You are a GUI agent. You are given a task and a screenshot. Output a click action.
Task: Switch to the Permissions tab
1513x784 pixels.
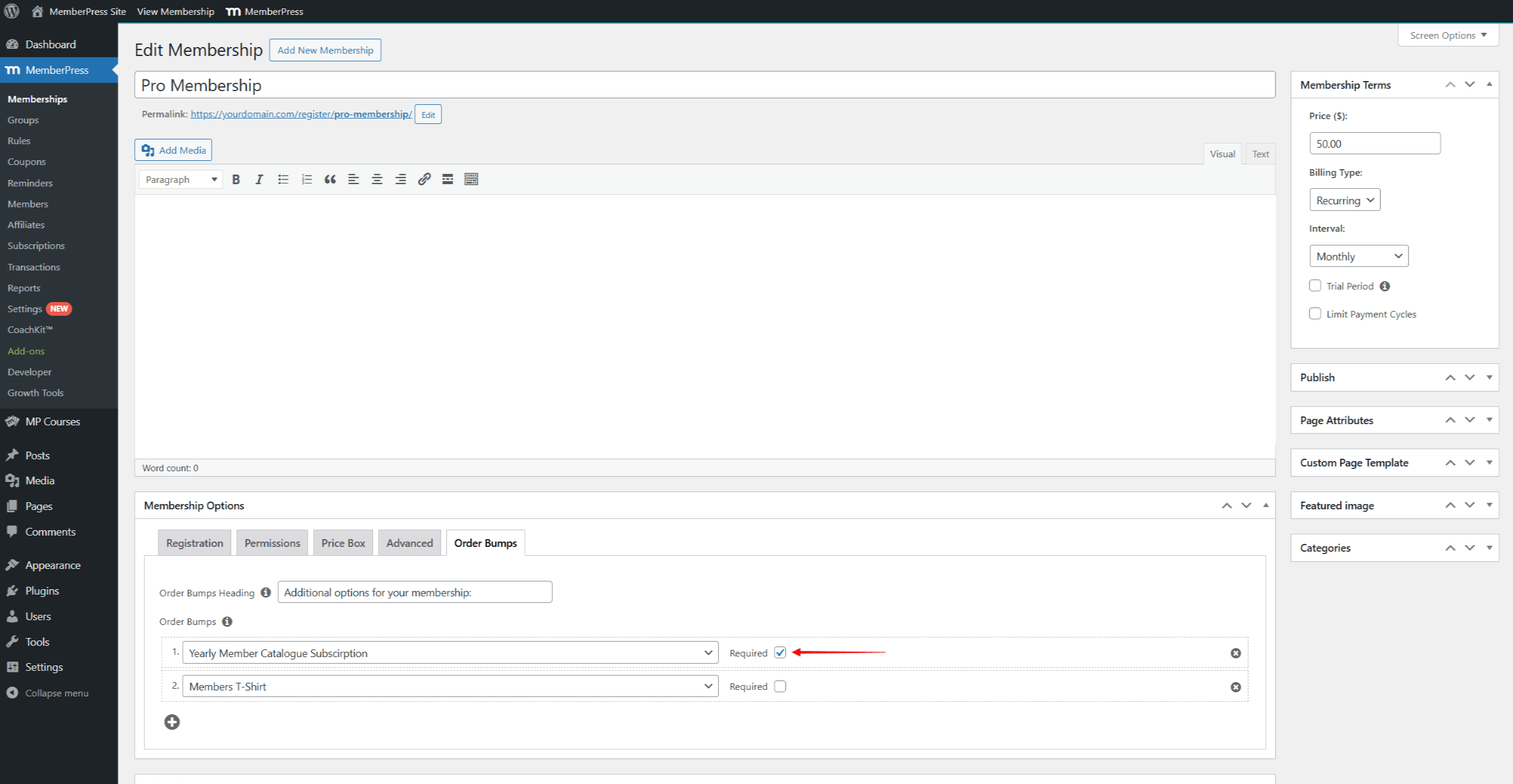click(x=272, y=542)
